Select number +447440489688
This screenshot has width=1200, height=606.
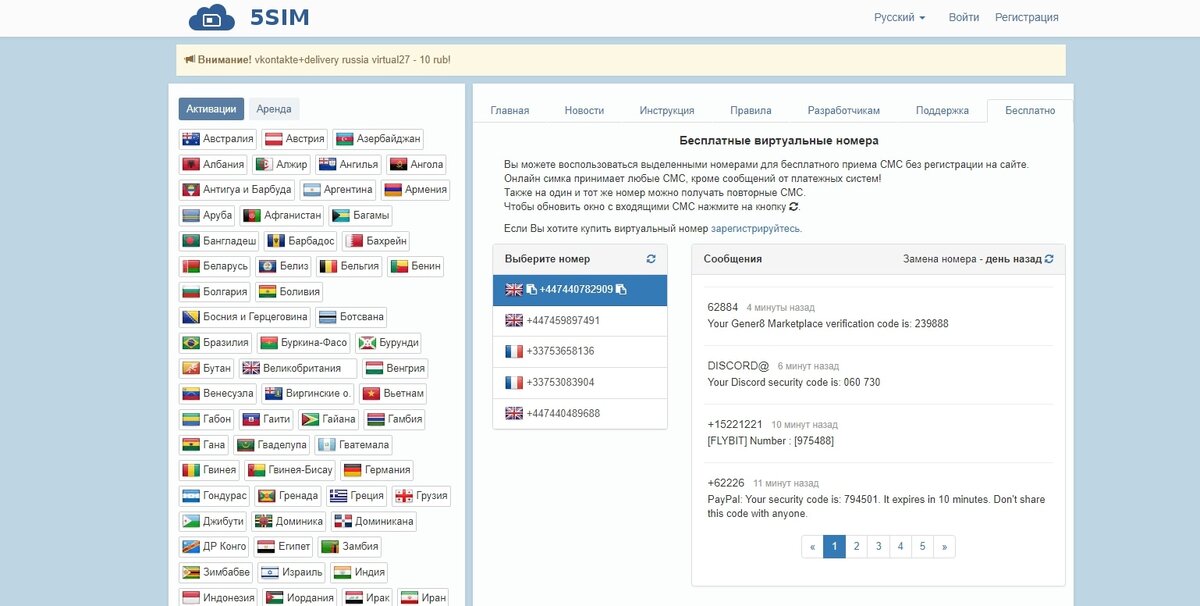(x=580, y=414)
